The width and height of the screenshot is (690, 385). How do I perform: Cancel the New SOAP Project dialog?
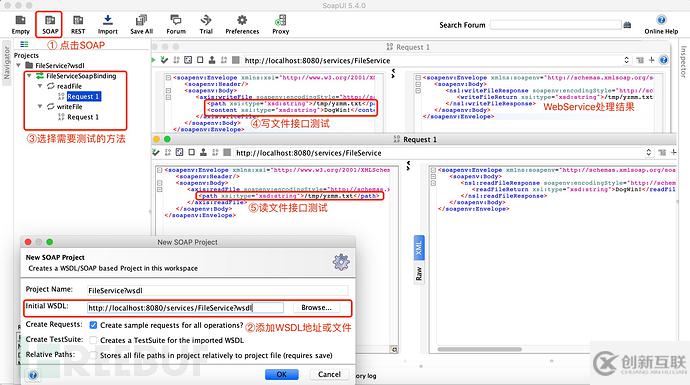[329, 374]
